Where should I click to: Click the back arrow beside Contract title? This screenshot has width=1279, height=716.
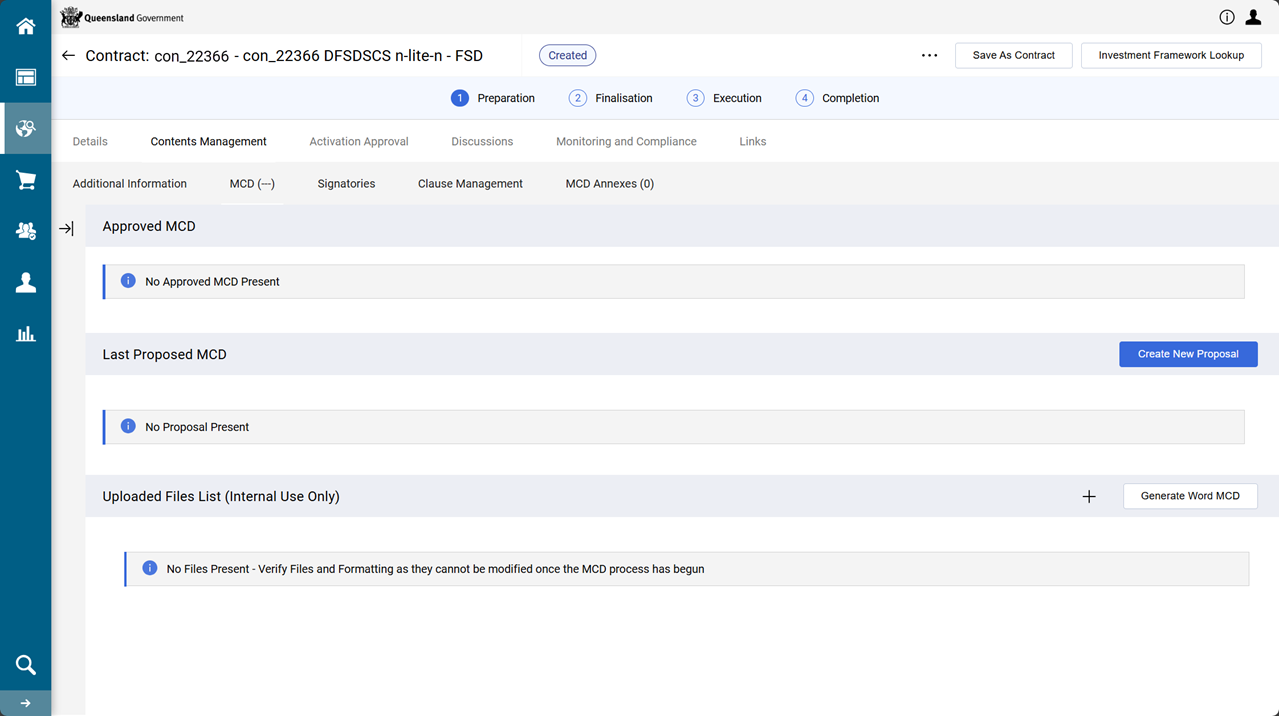click(68, 56)
